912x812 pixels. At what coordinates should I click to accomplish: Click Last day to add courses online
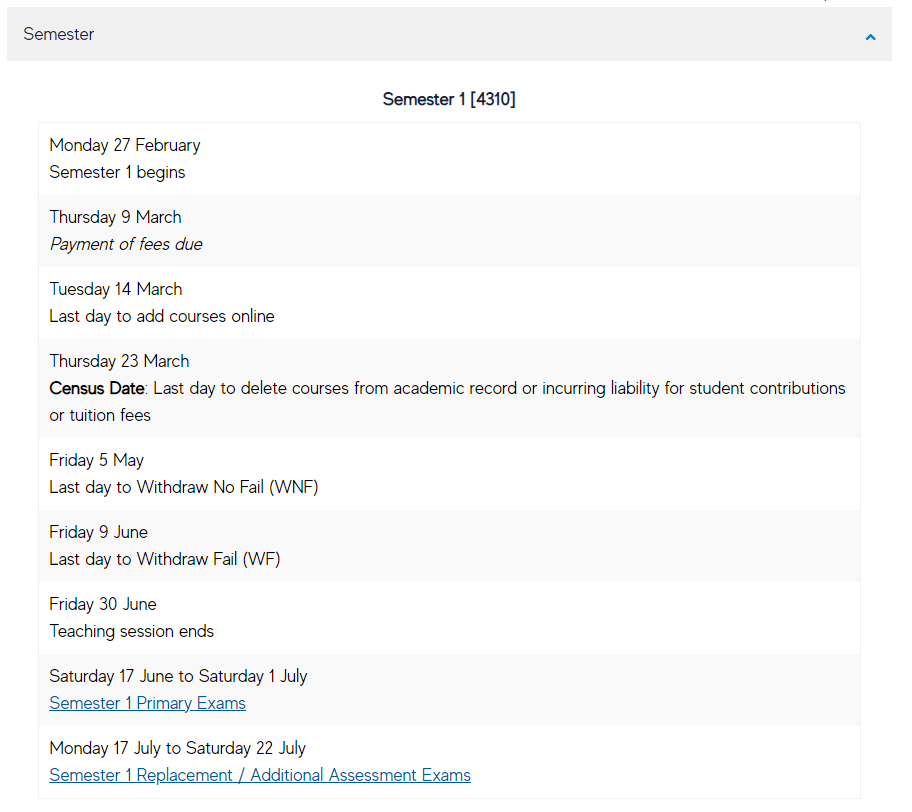pyautogui.click(x=162, y=316)
